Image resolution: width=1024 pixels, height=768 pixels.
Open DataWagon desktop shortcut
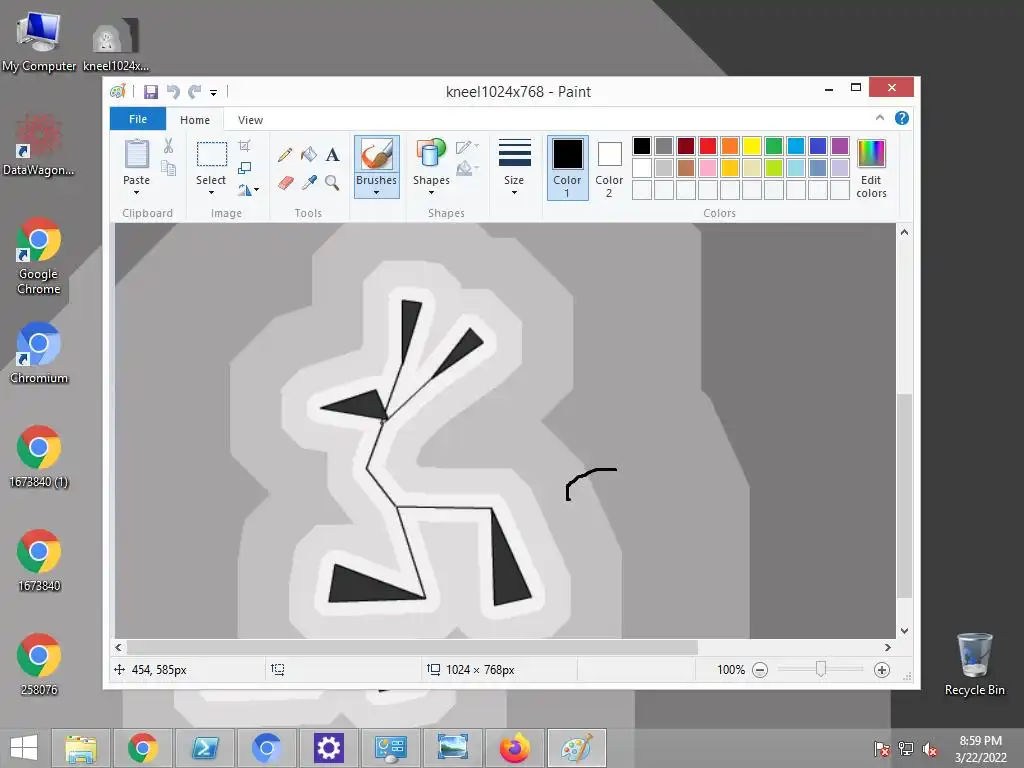click(39, 146)
